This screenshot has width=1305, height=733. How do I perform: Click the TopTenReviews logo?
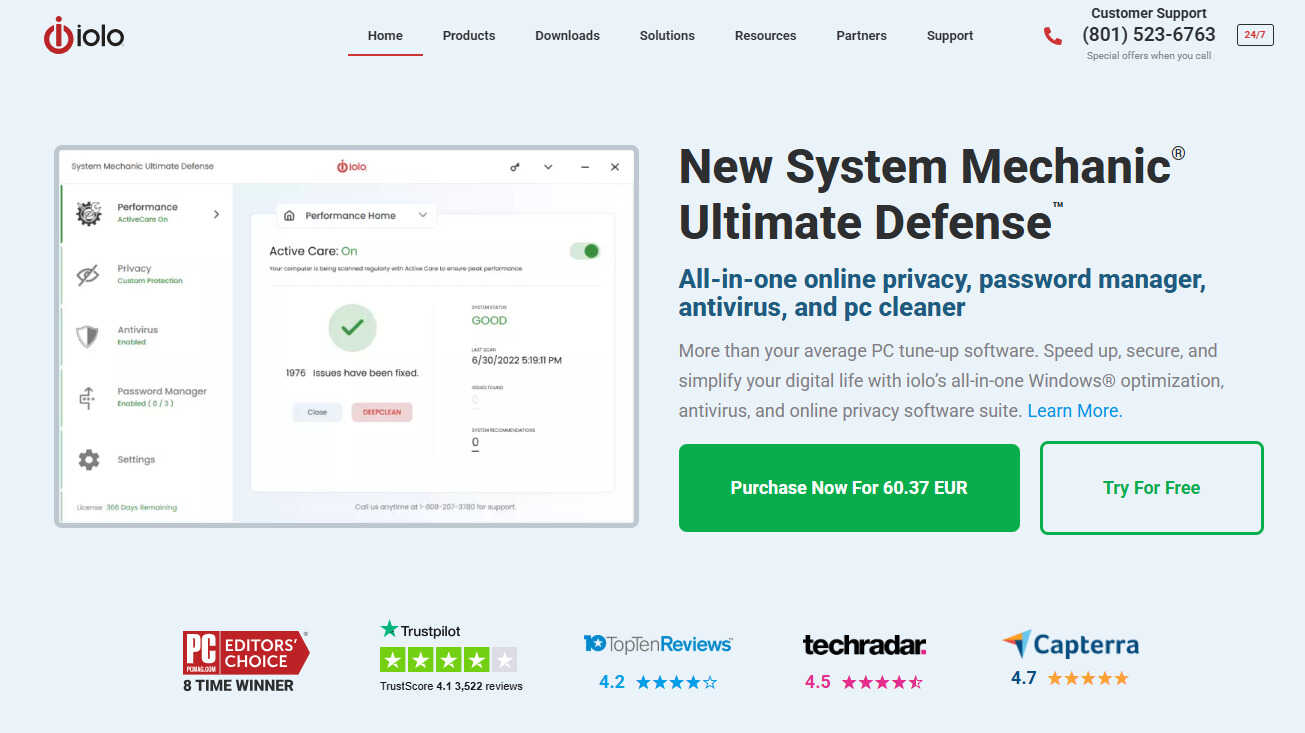point(657,644)
